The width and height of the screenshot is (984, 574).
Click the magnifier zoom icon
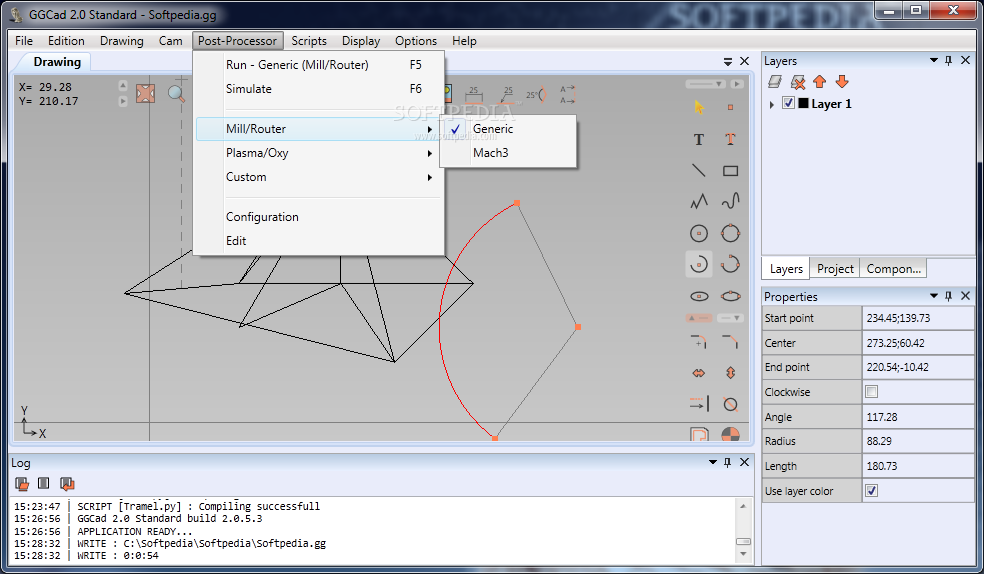click(176, 94)
